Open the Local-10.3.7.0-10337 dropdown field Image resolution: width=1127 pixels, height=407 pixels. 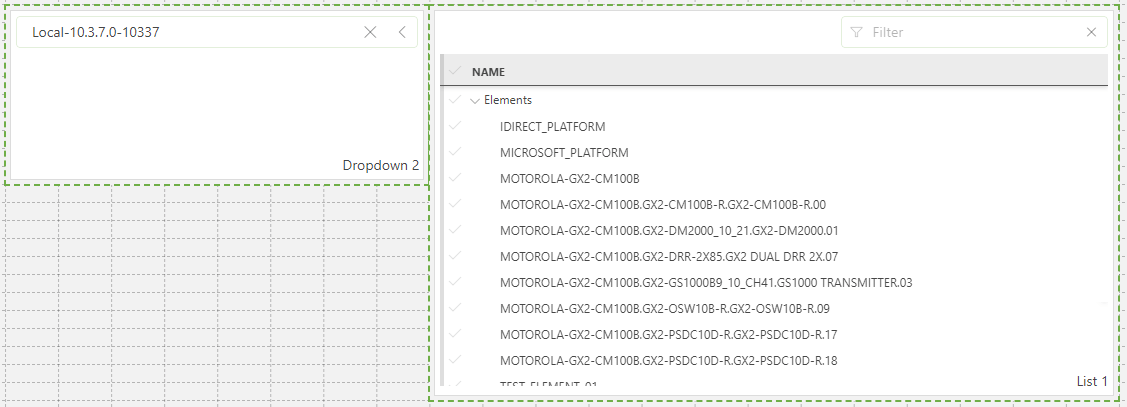[216, 32]
